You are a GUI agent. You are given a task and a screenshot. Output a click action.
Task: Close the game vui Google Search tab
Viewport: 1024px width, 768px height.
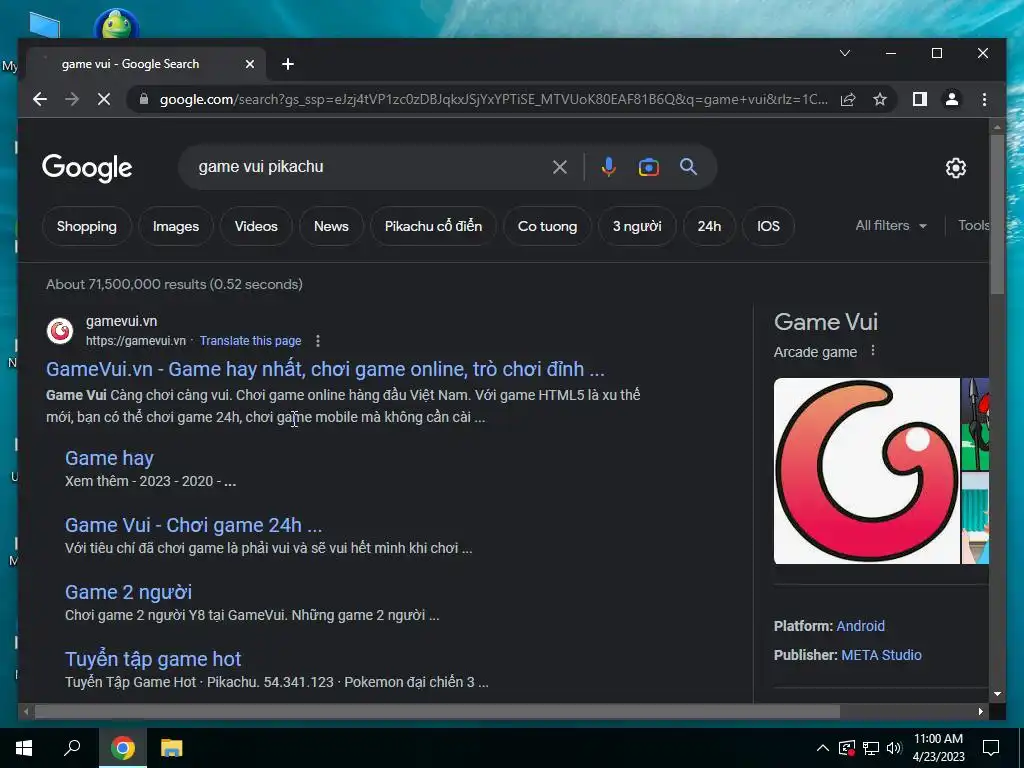click(x=249, y=64)
